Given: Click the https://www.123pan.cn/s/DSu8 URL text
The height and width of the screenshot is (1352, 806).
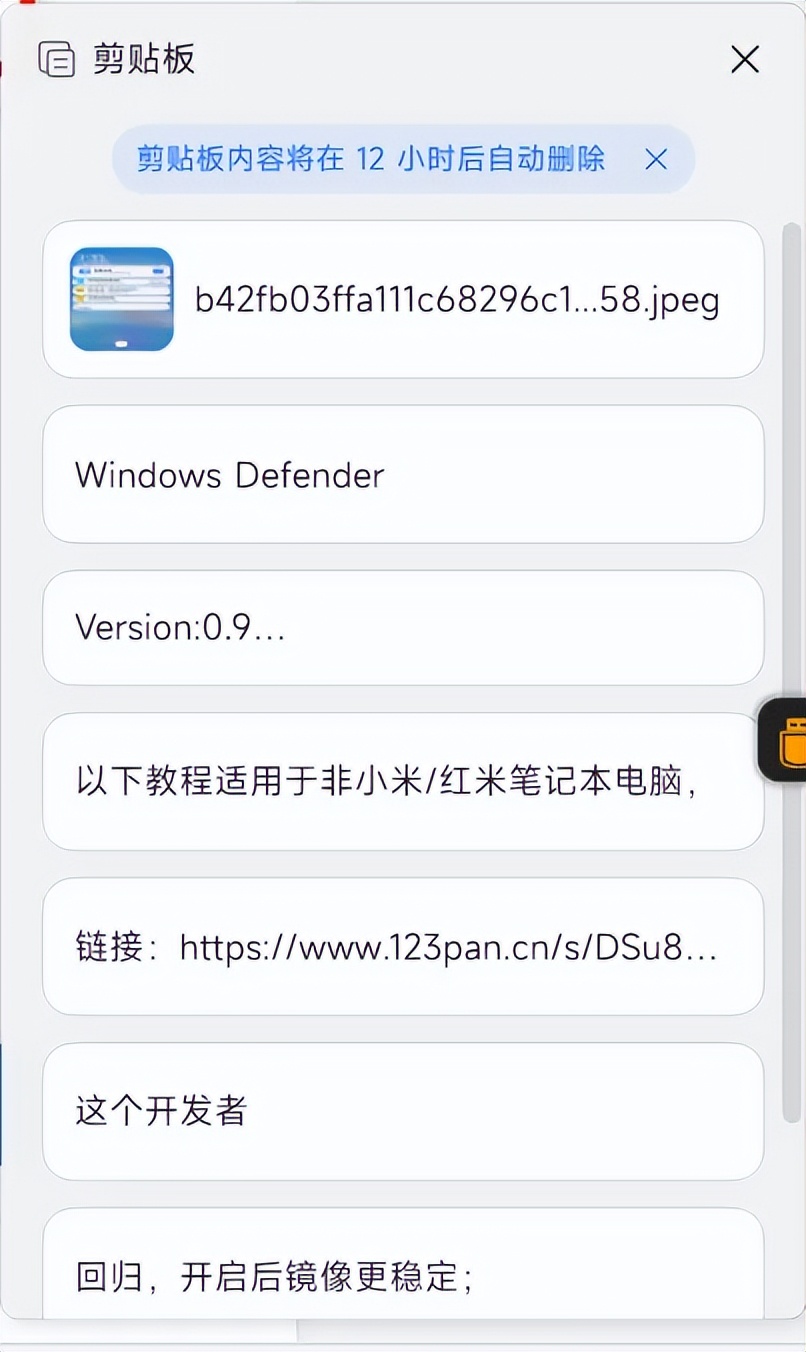Looking at the screenshot, I should click(x=448, y=947).
